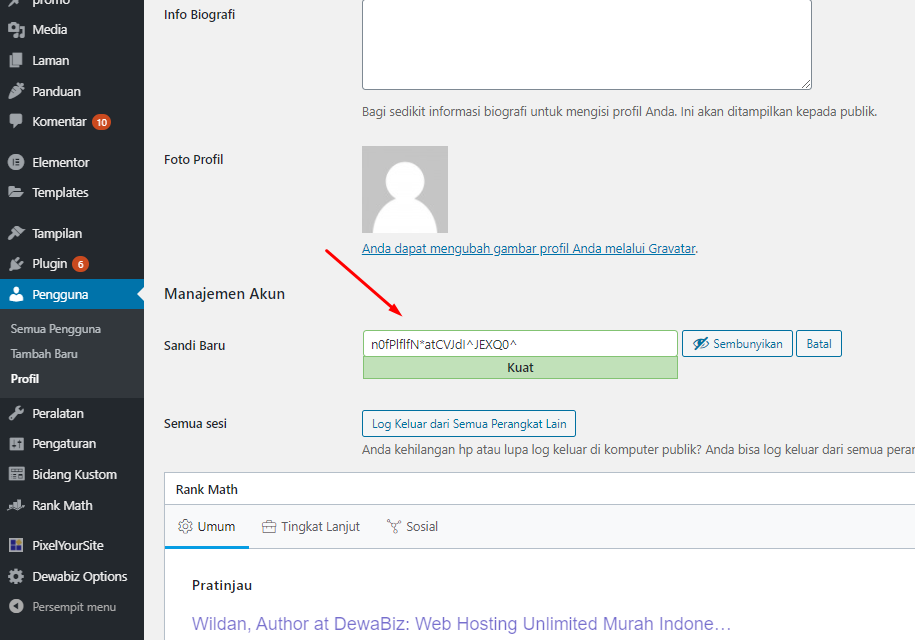The image size is (915, 640).
Task: Click inside the Info Biografi textarea
Action: click(x=586, y=44)
